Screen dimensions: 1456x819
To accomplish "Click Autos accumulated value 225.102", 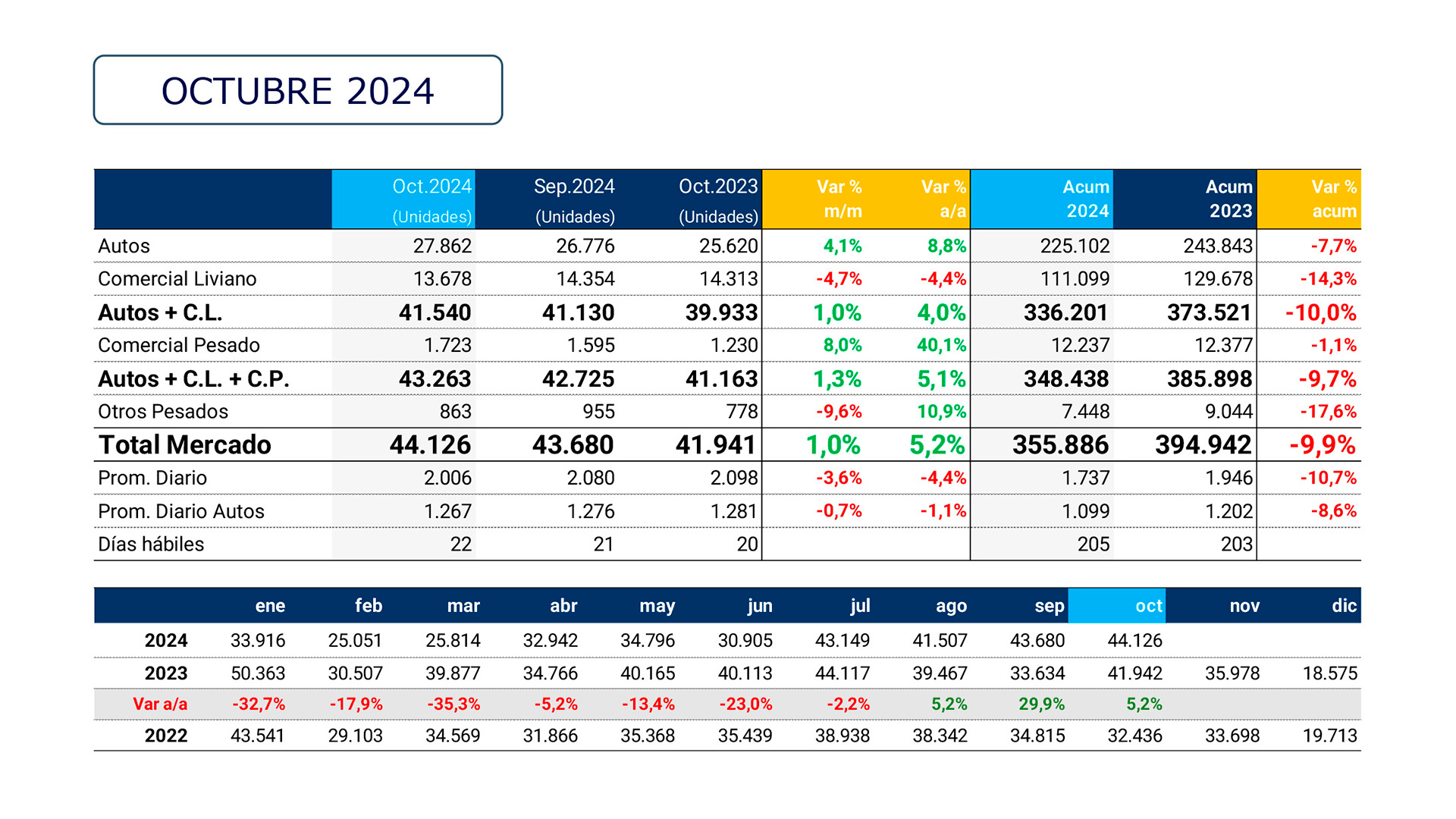I will [x=1075, y=246].
